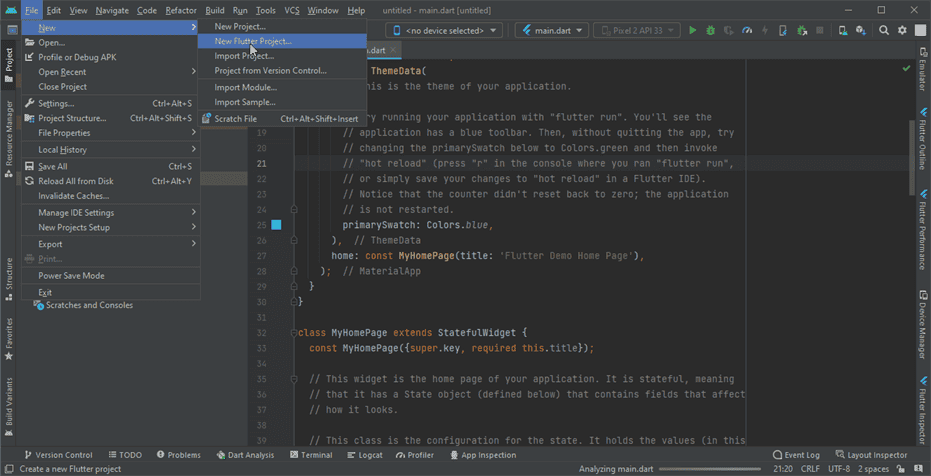Open the IDE settings gear icon
The width and height of the screenshot is (931, 476).
(902, 31)
